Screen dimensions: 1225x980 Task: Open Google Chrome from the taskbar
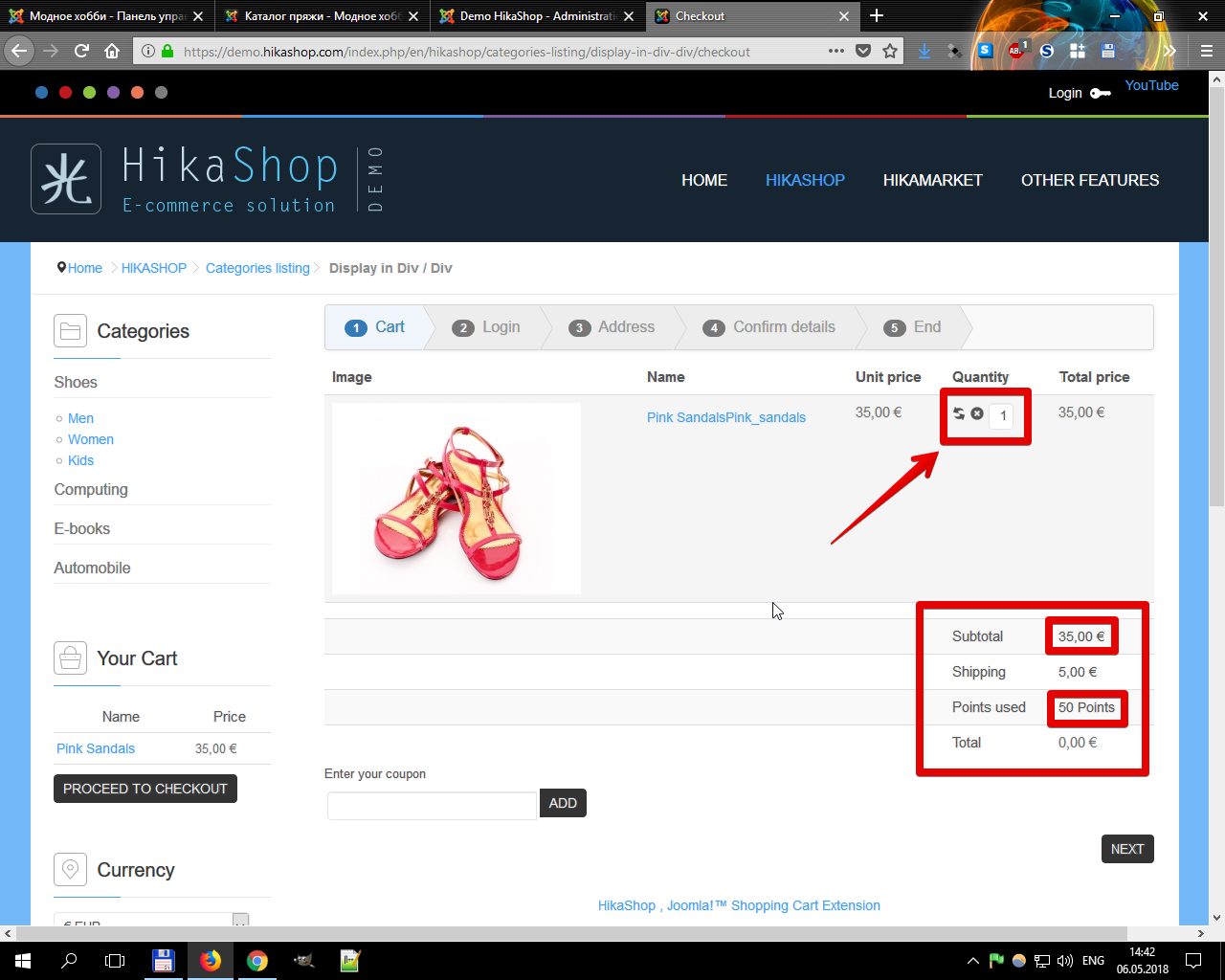256,961
